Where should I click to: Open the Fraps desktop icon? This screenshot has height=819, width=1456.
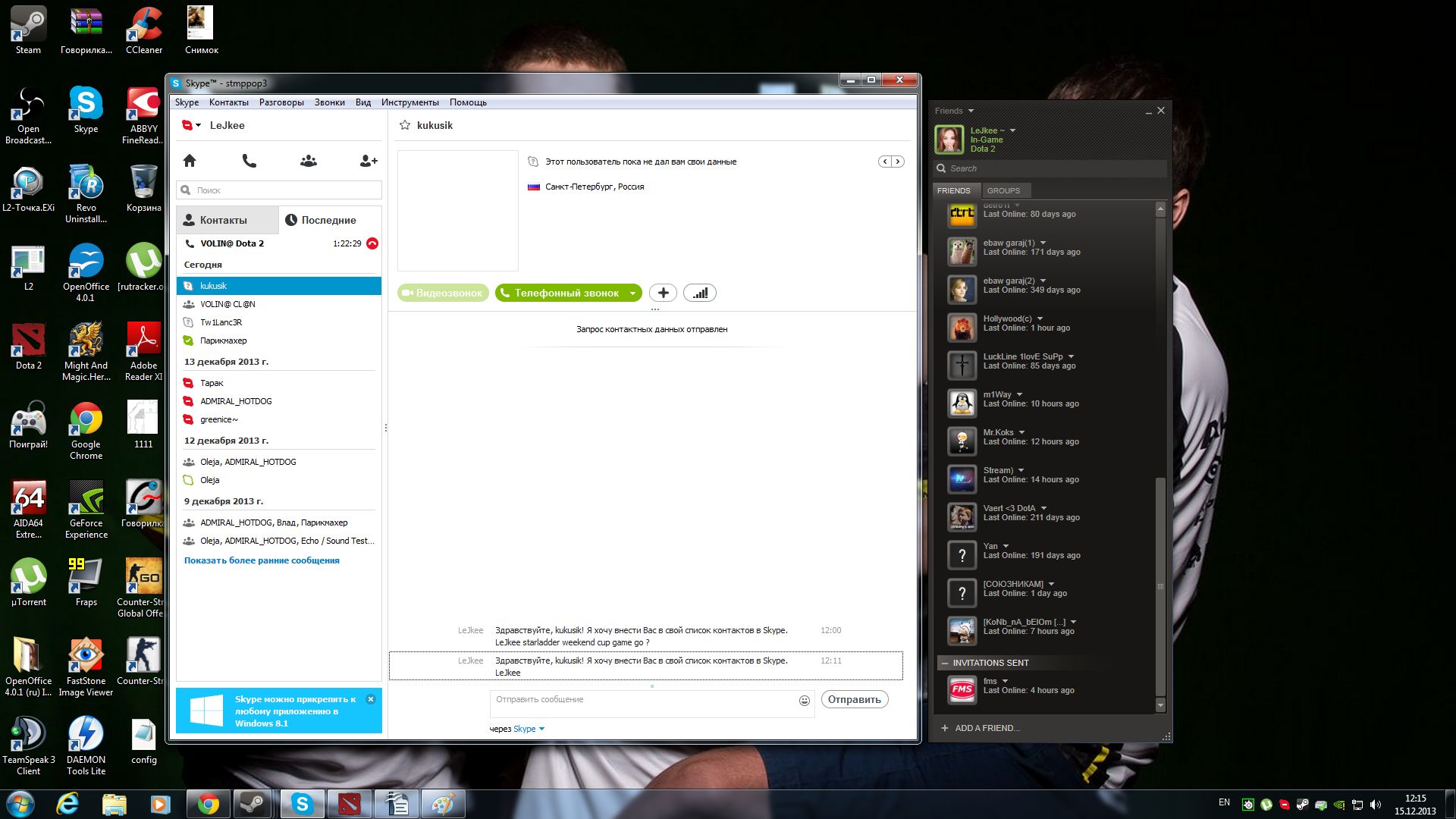[86, 582]
